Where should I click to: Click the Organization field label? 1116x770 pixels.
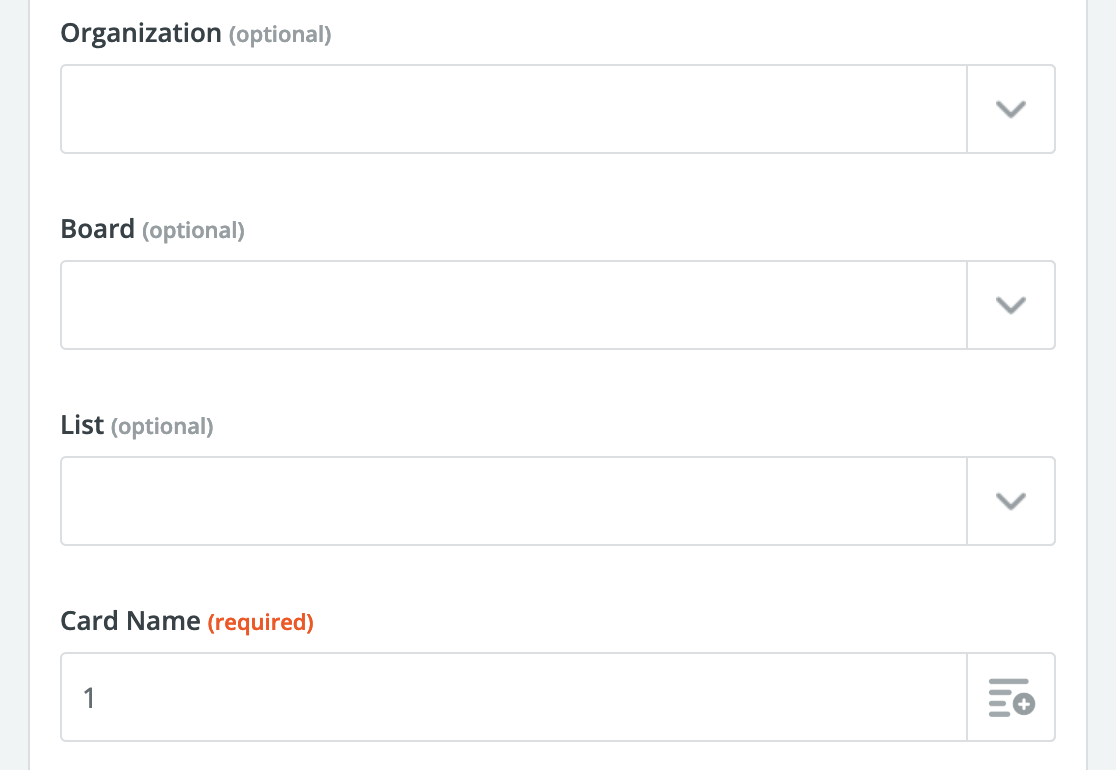tap(141, 33)
